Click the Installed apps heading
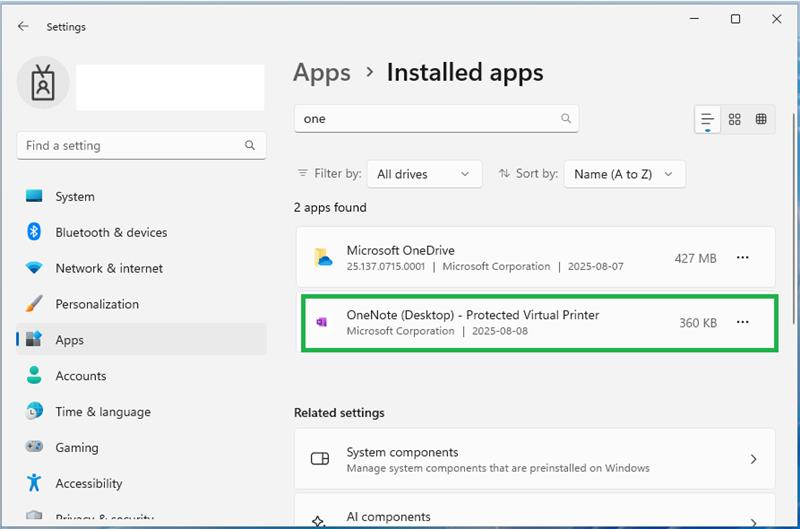800x529 pixels. [465, 72]
